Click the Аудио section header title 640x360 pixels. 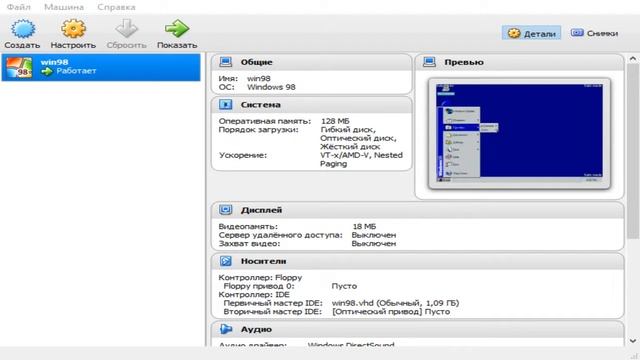click(x=256, y=329)
